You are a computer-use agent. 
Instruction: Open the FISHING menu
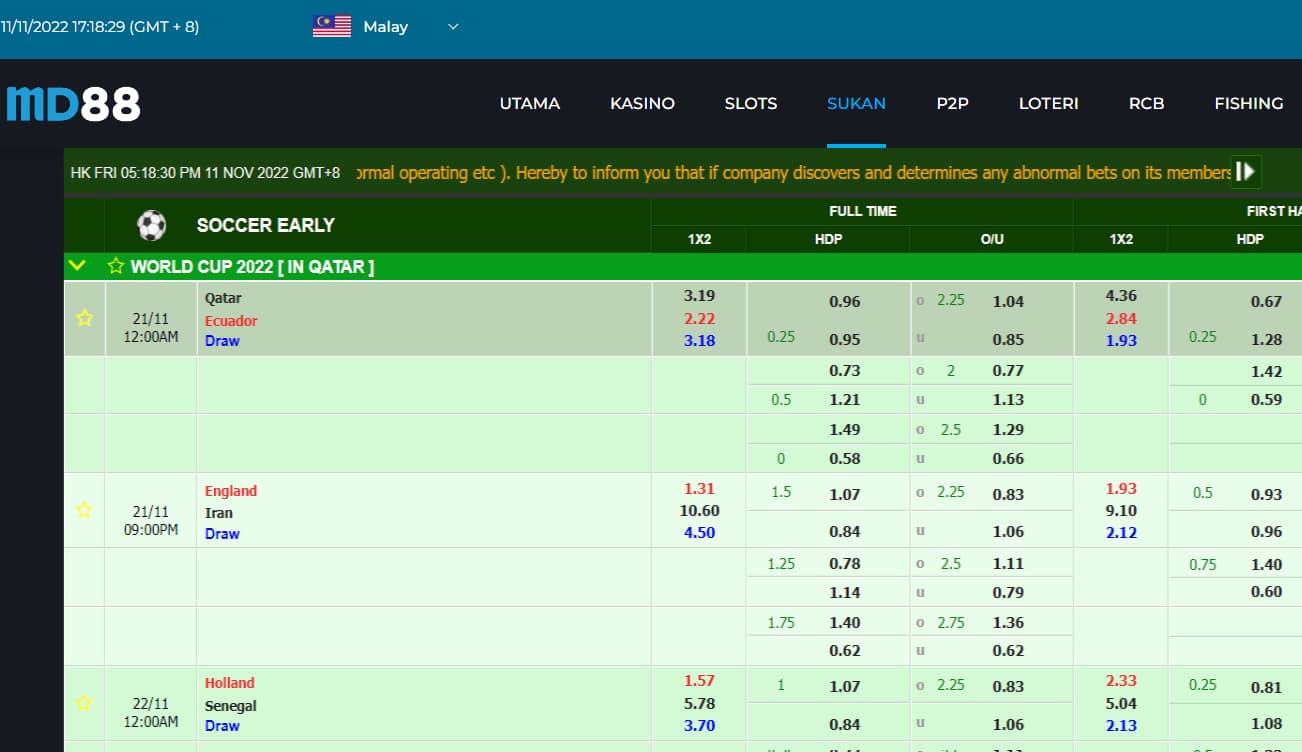(1249, 103)
